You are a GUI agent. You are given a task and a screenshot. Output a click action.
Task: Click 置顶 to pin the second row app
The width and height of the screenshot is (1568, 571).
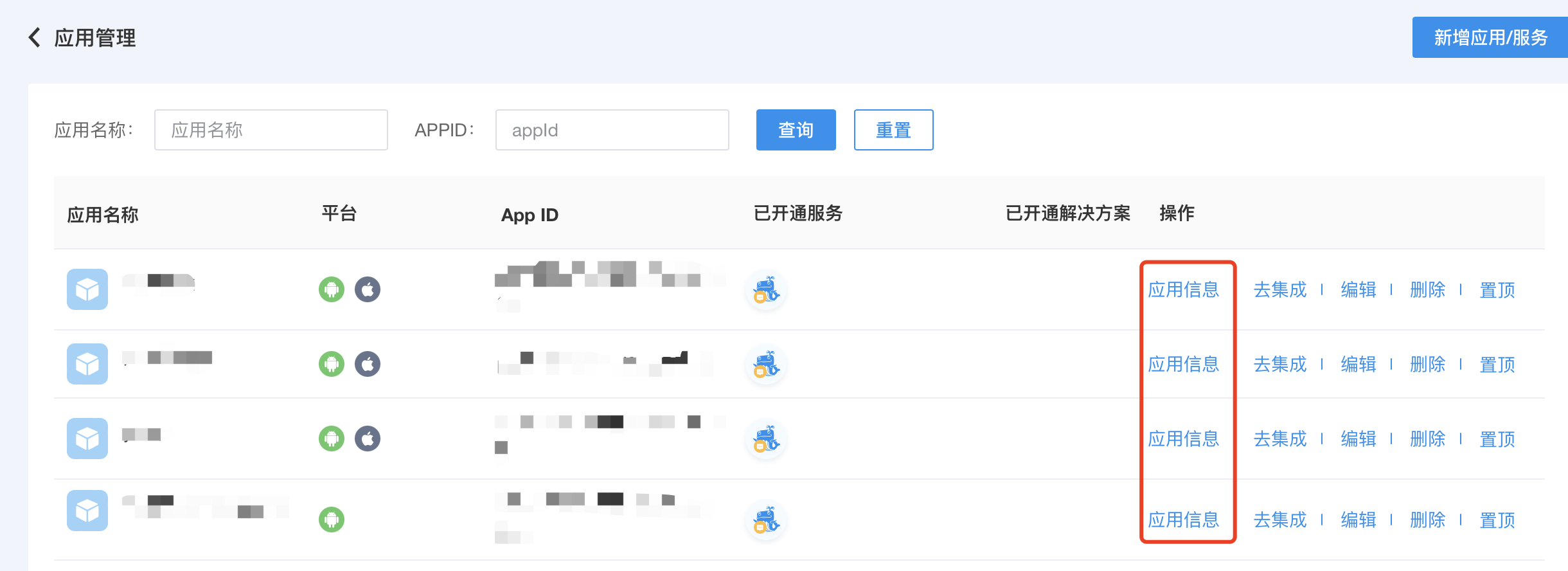click(1497, 365)
